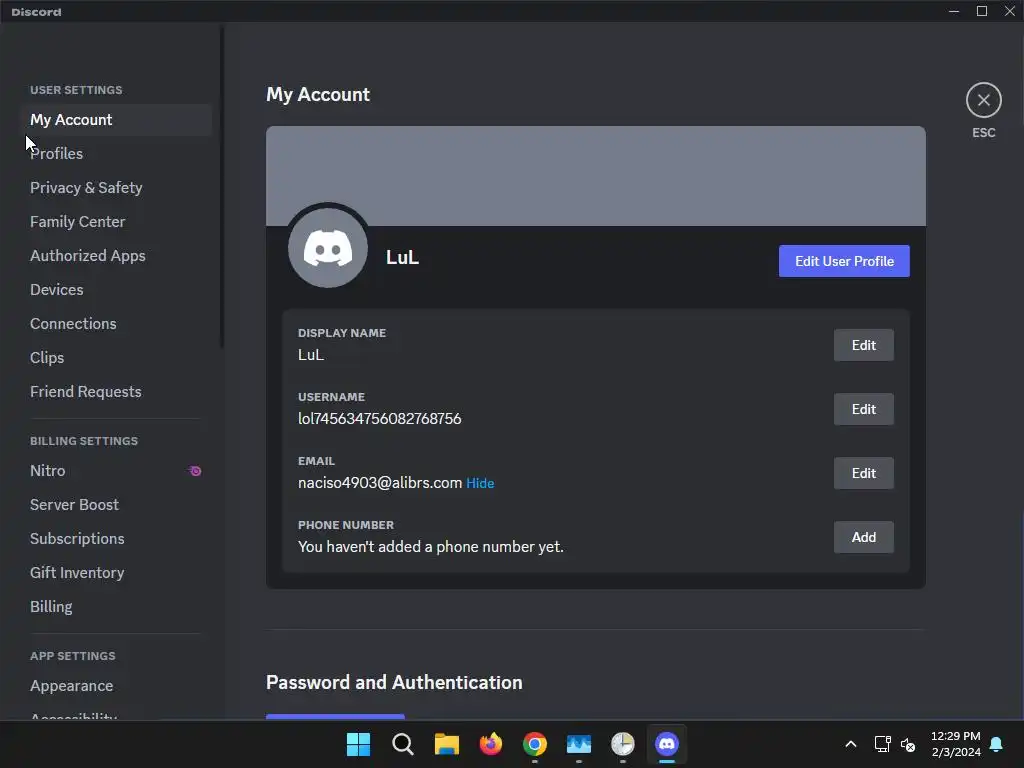1024x768 pixels.
Task: Add a phone number
Action: [863, 537]
